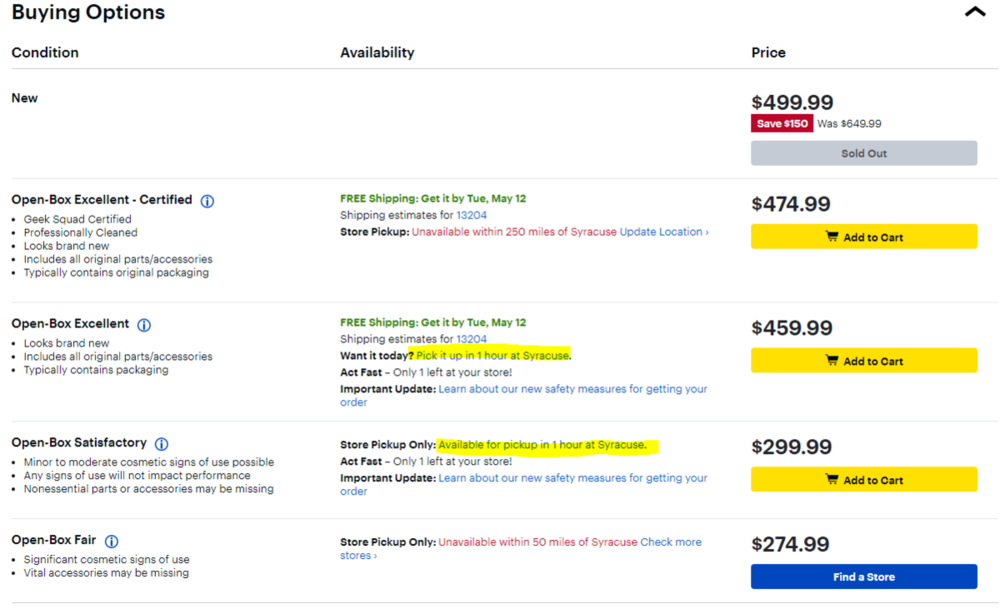Click info icon beside Open-Box Excellent - Certified
Image resolution: width=1000 pixels, height=609 pixels.
(207, 201)
